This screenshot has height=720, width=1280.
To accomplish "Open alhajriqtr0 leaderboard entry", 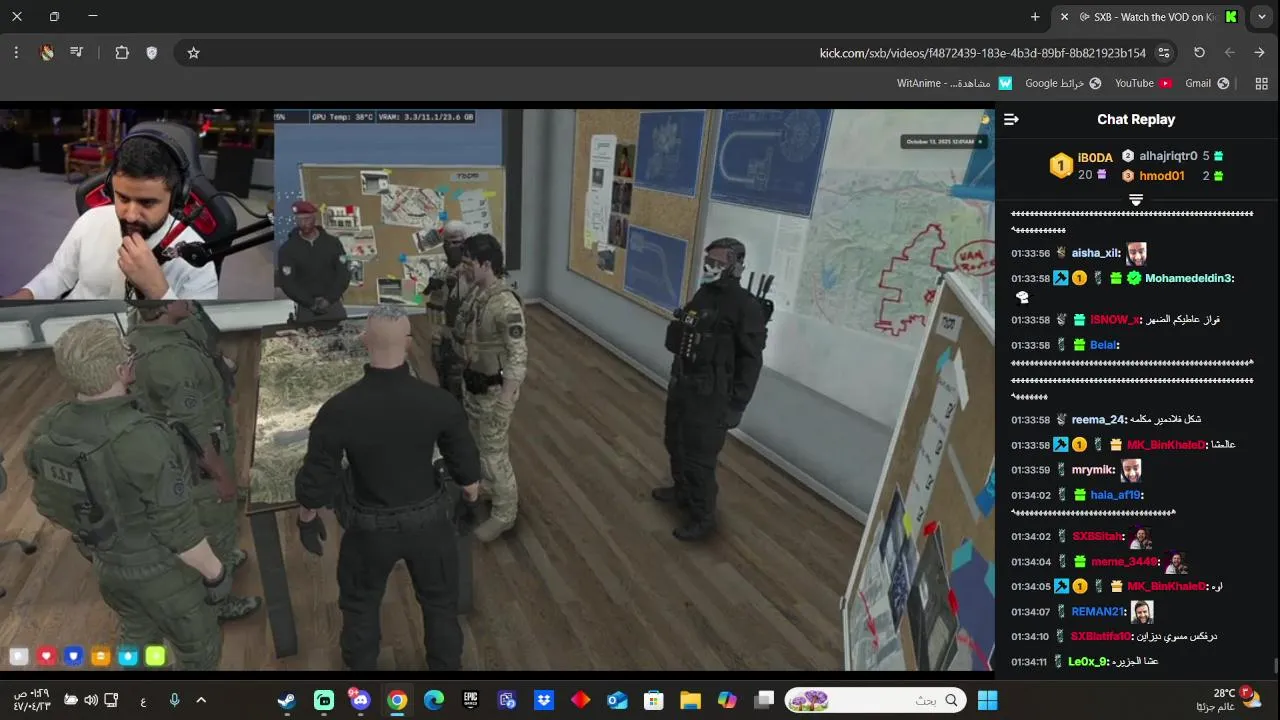I will point(1168,156).
